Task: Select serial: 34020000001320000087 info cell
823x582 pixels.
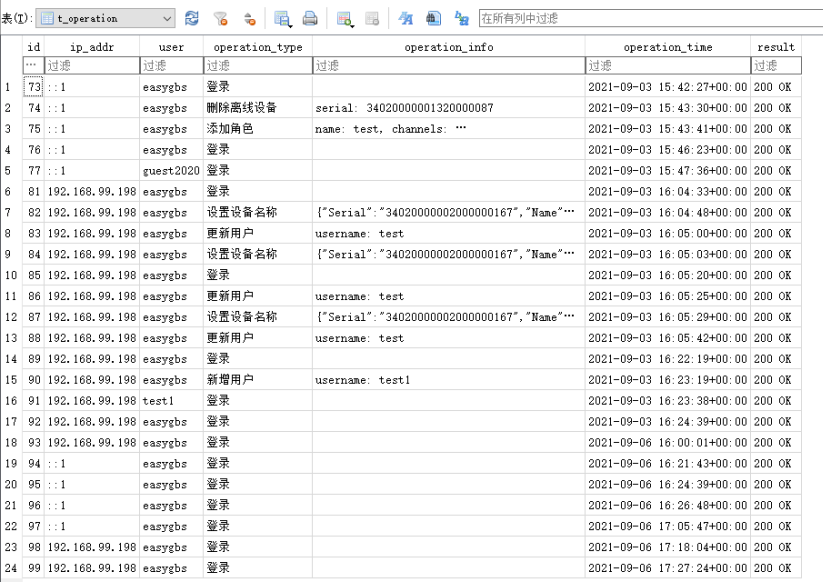Action: click(x=449, y=108)
